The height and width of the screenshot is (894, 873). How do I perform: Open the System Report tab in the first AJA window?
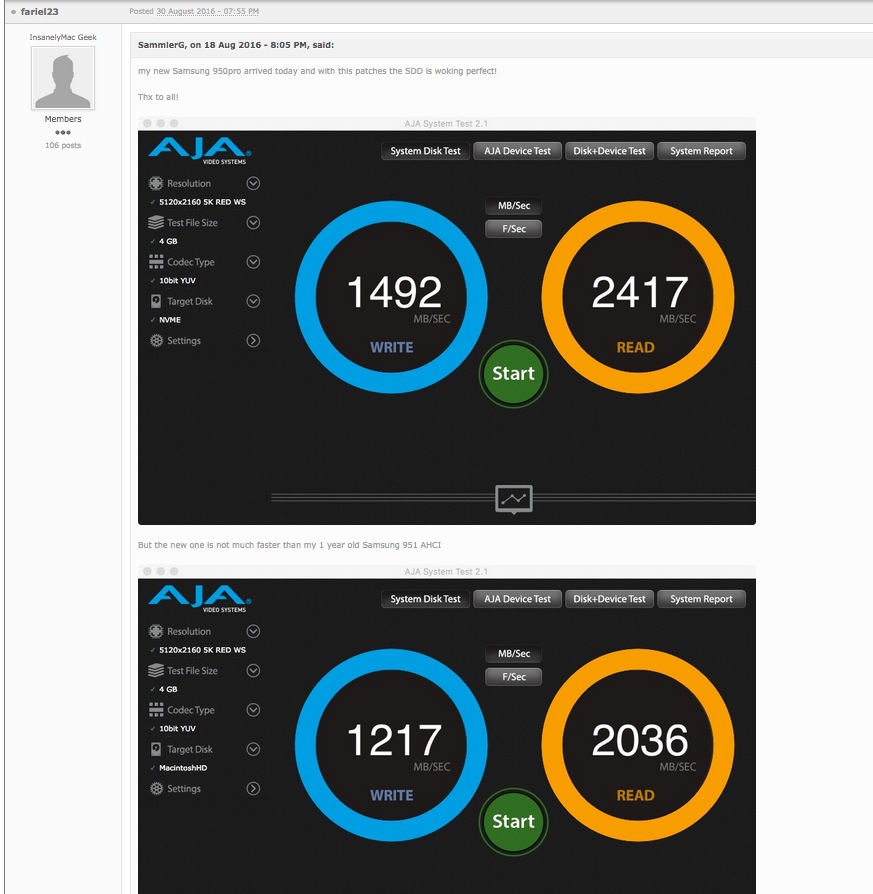(x=701, y=151)
